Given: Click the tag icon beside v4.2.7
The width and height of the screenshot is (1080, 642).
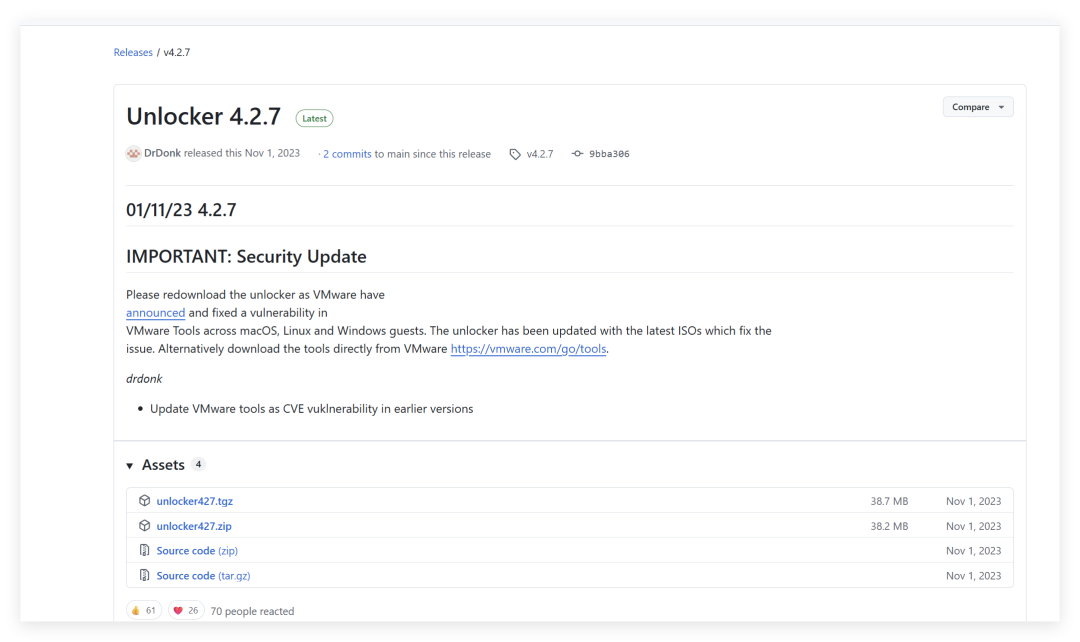Looking at the screenshot, I should click(x=515, y=154).
